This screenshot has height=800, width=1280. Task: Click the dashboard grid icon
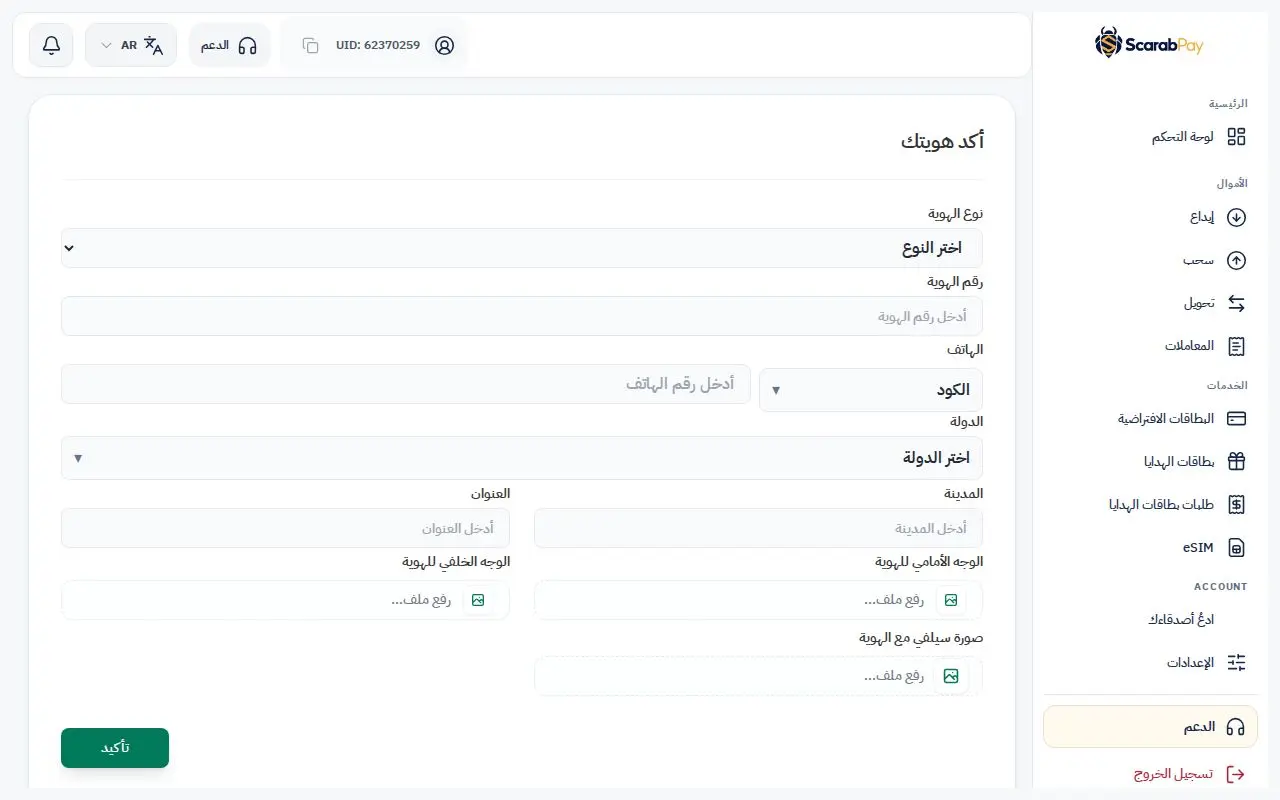pos(1237,137)
